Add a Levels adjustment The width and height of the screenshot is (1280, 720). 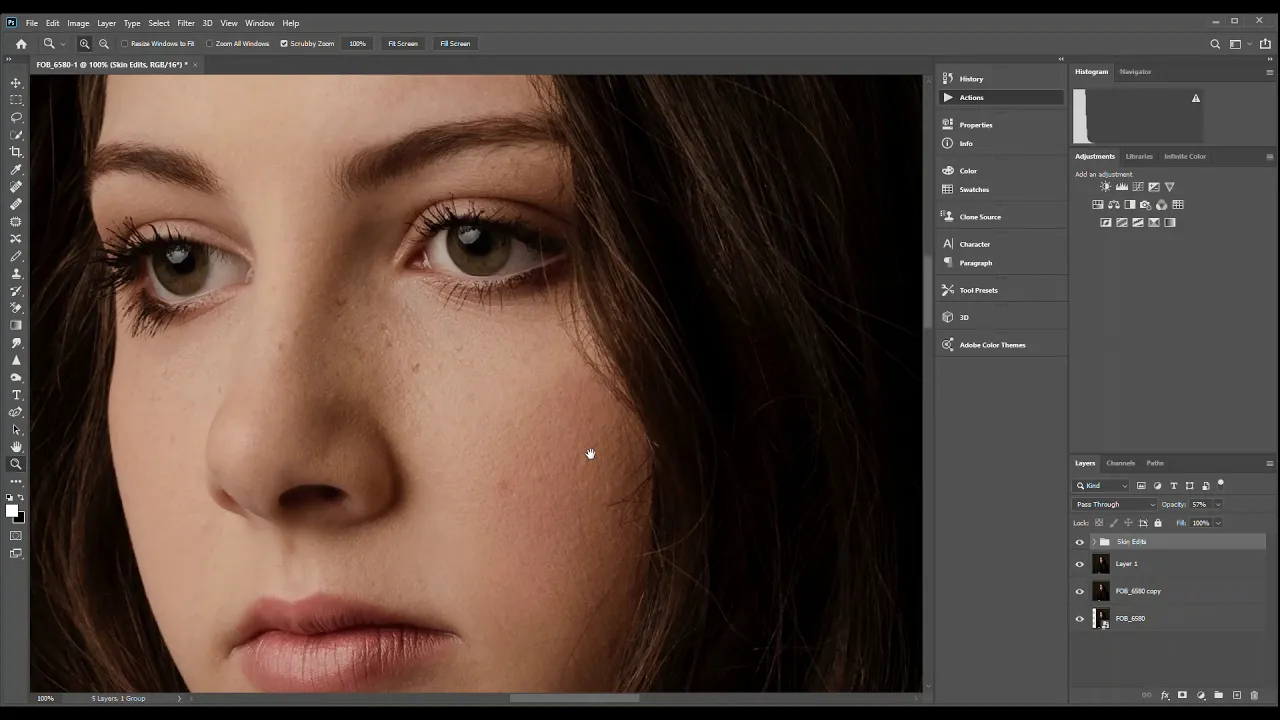click(1122, 187)
